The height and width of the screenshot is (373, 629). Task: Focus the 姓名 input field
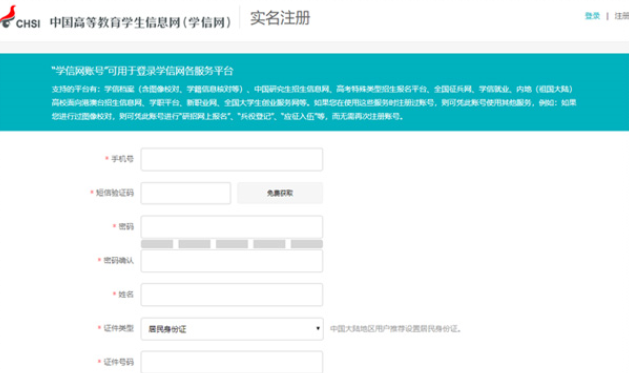(232, 295)
